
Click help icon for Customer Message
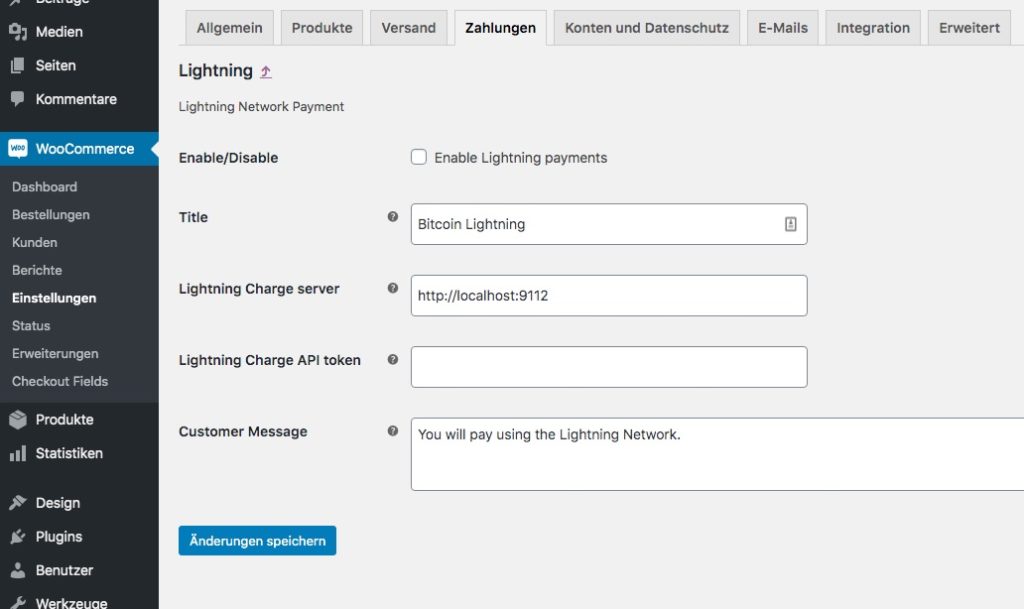pyautogui.click(x=392, y=431)
